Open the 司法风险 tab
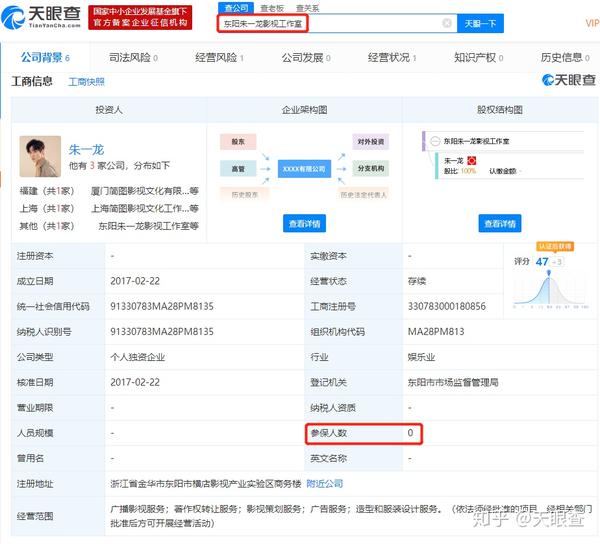Image resolution: width=600 pixels, height=544 pixels. point(133,58)
